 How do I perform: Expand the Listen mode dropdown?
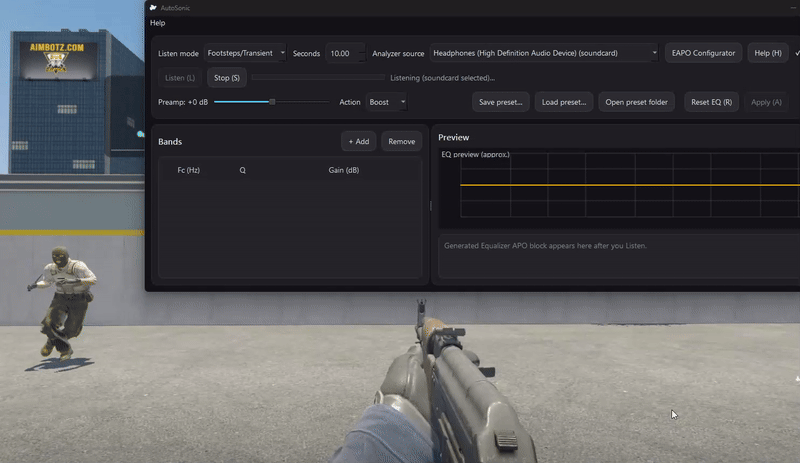(x=246, y=53)
